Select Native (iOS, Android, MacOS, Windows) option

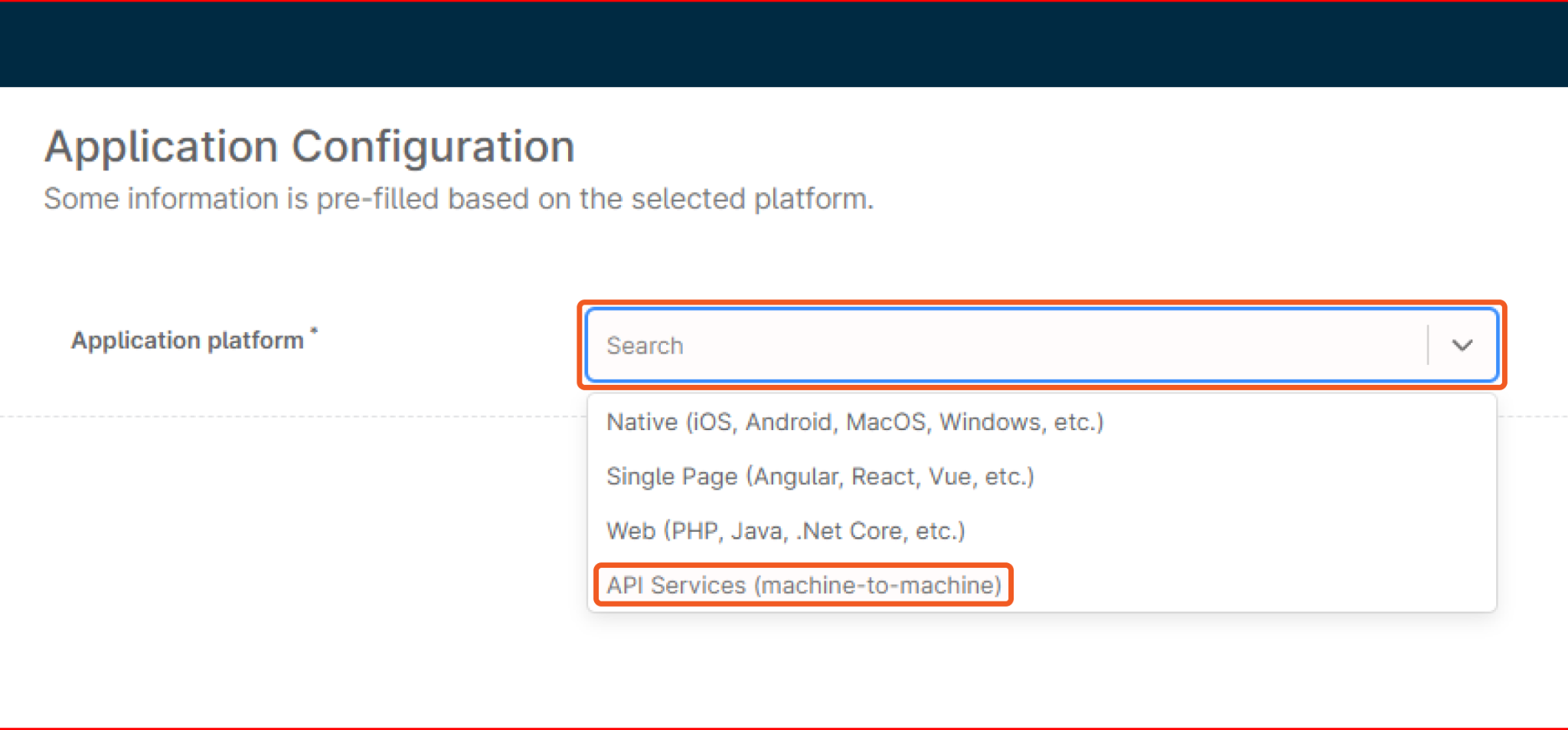854,422
